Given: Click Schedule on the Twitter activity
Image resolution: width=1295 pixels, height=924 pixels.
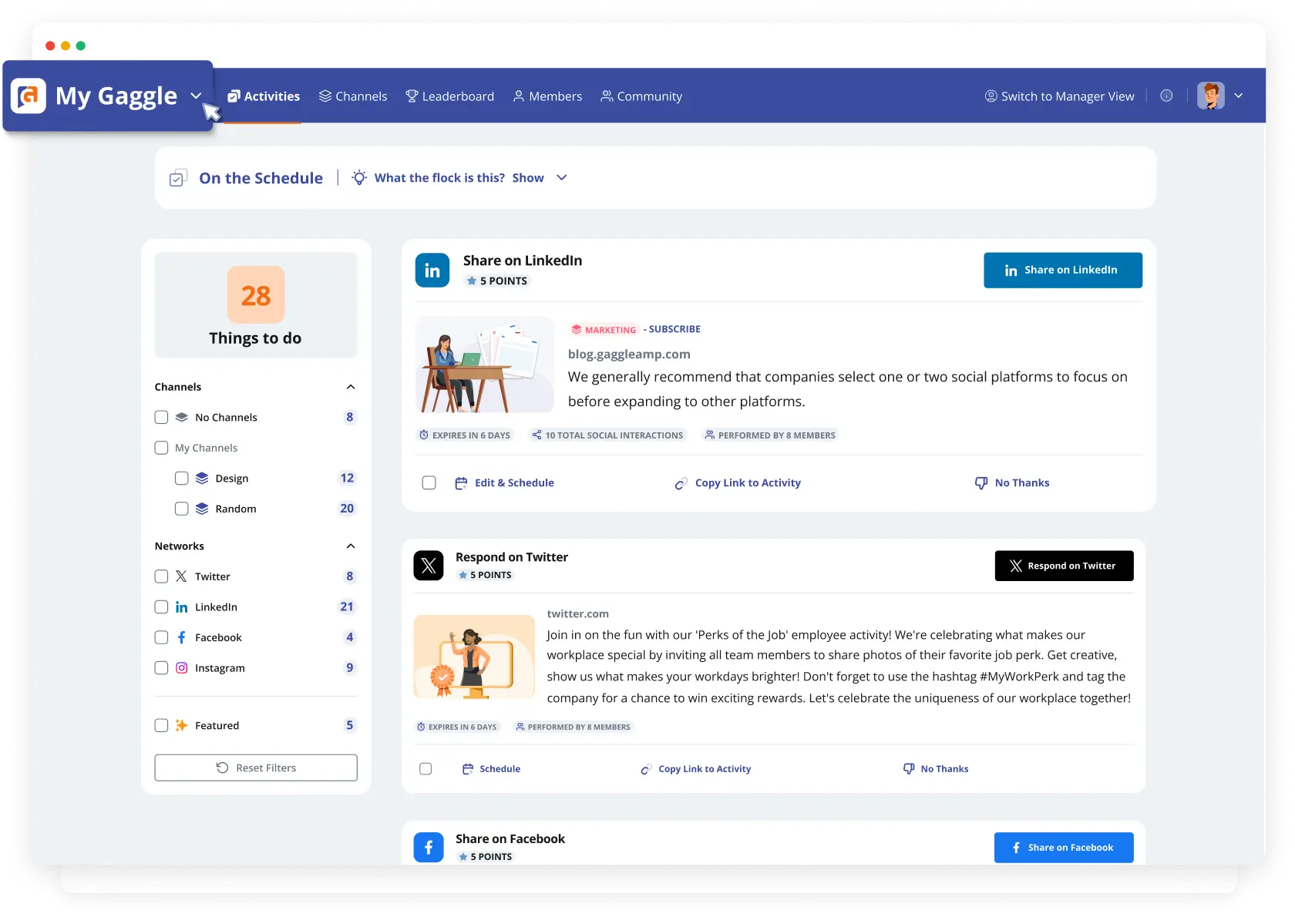Looking at the screenshot, I should (x=491, y=769).
